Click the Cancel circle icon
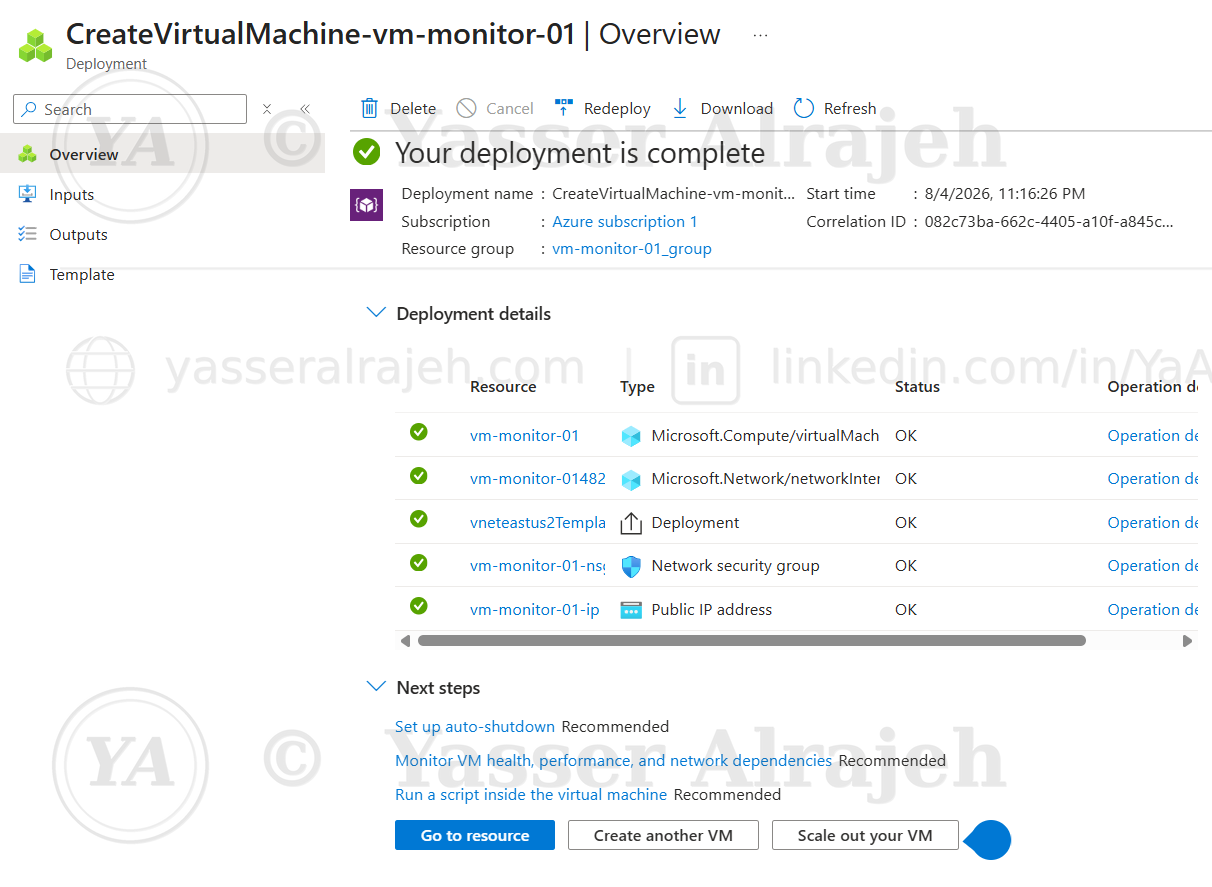 click(466, 108)
